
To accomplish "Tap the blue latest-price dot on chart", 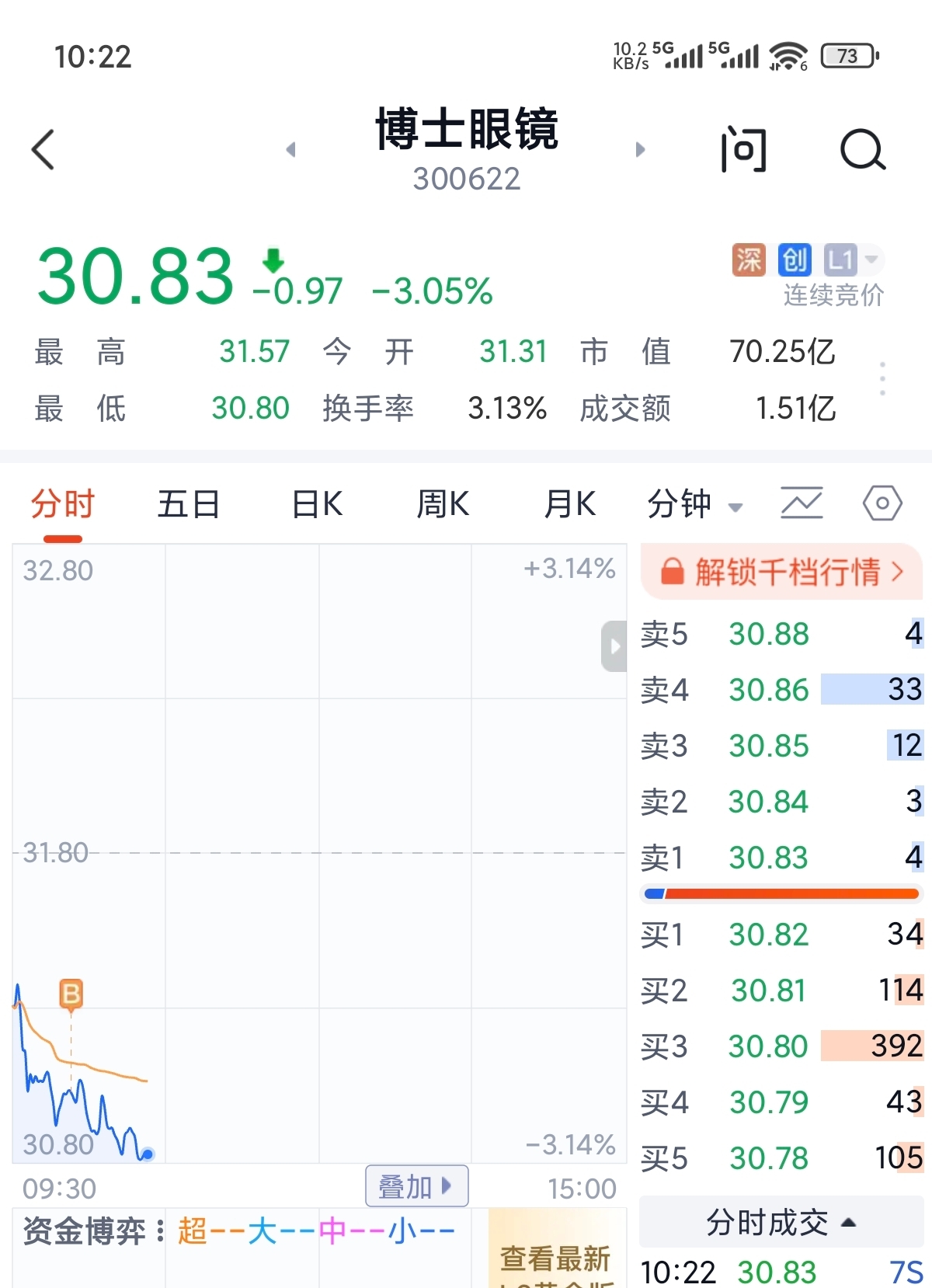I will click(148, 1154).
